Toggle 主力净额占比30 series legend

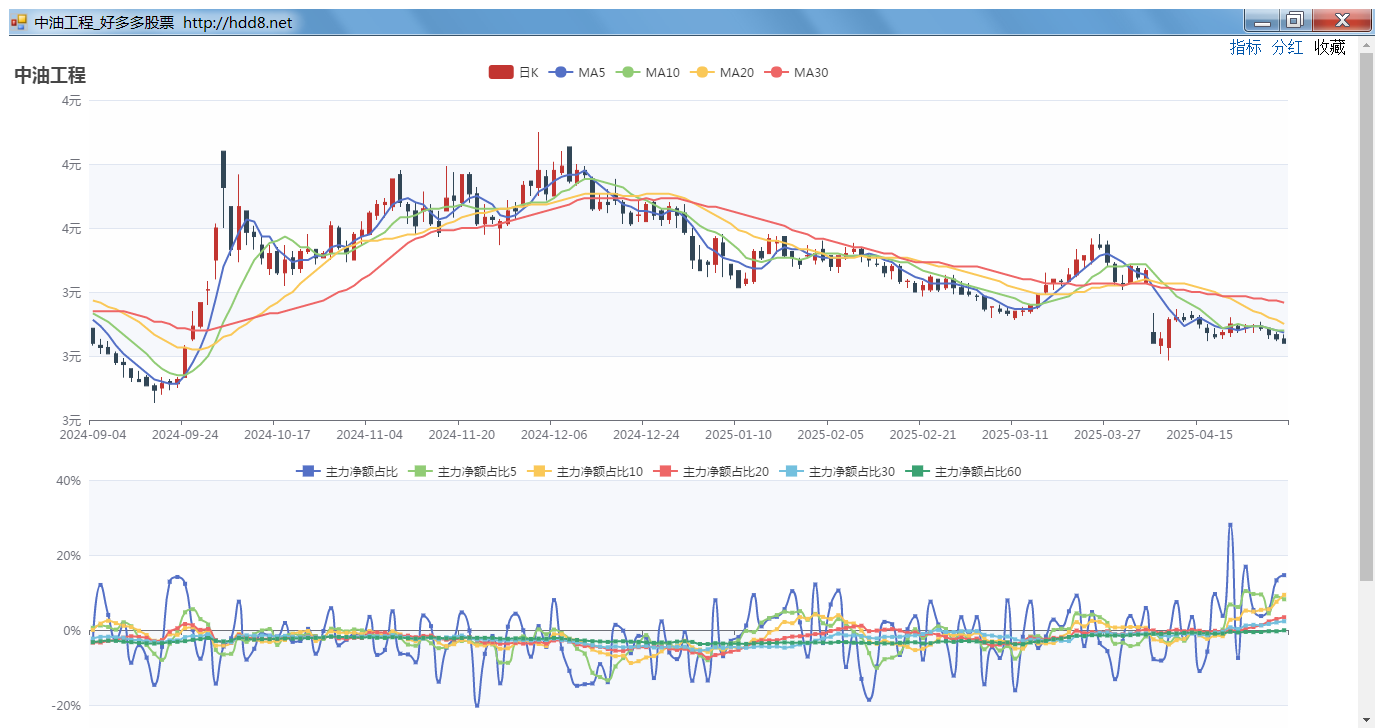pyautogui.click(x=839, y=471)
